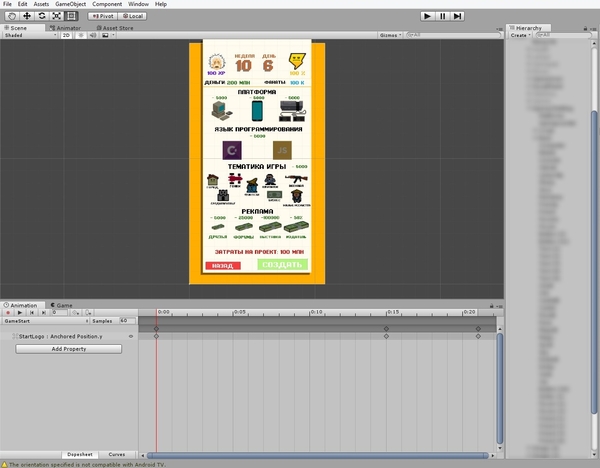Viewport: 600px width, 468px height.
Task: Click the Step frame button
Action: click(x=456, y=16)
